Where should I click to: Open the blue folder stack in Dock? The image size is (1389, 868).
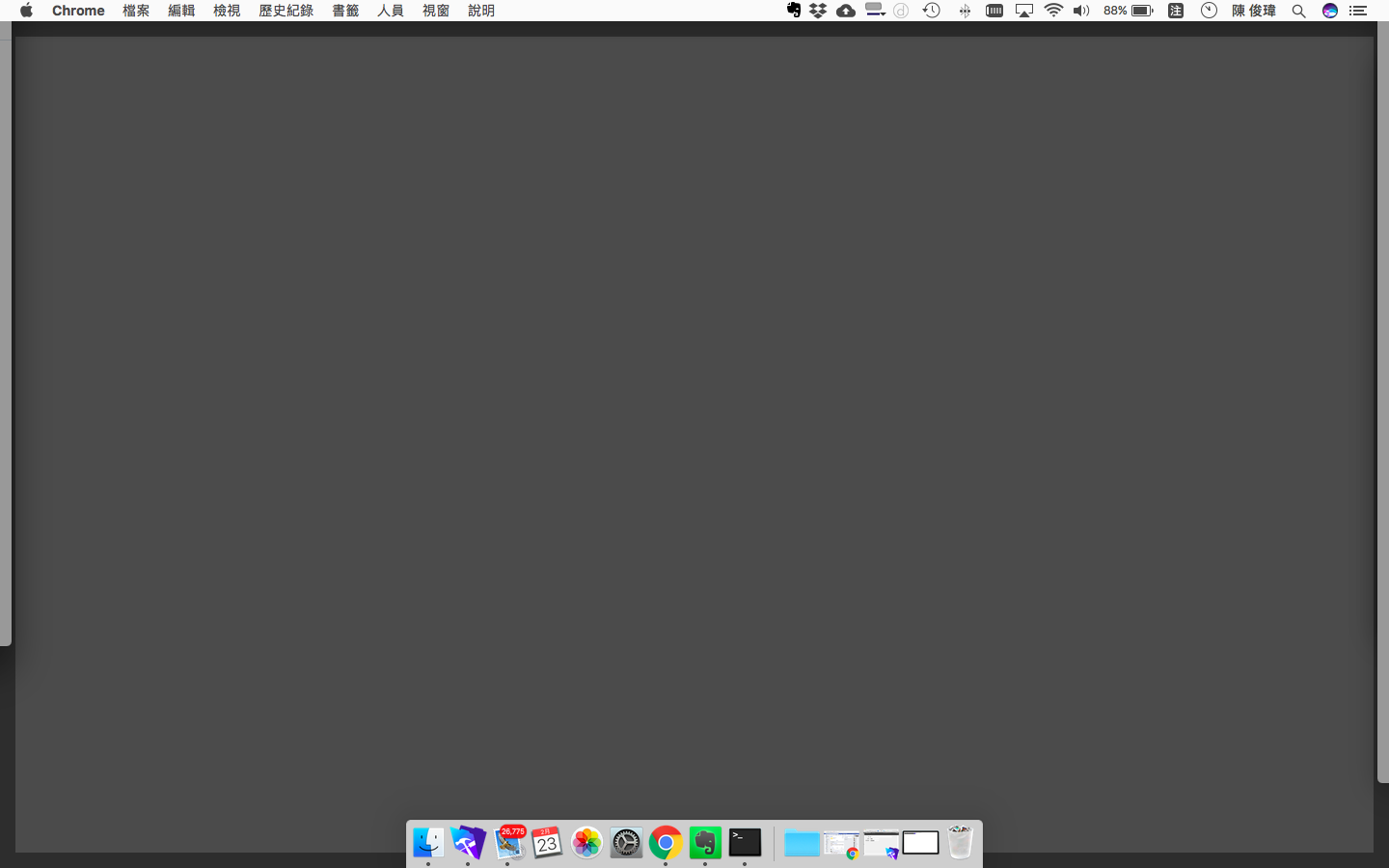pyautogui.click(x=802, y=844)
